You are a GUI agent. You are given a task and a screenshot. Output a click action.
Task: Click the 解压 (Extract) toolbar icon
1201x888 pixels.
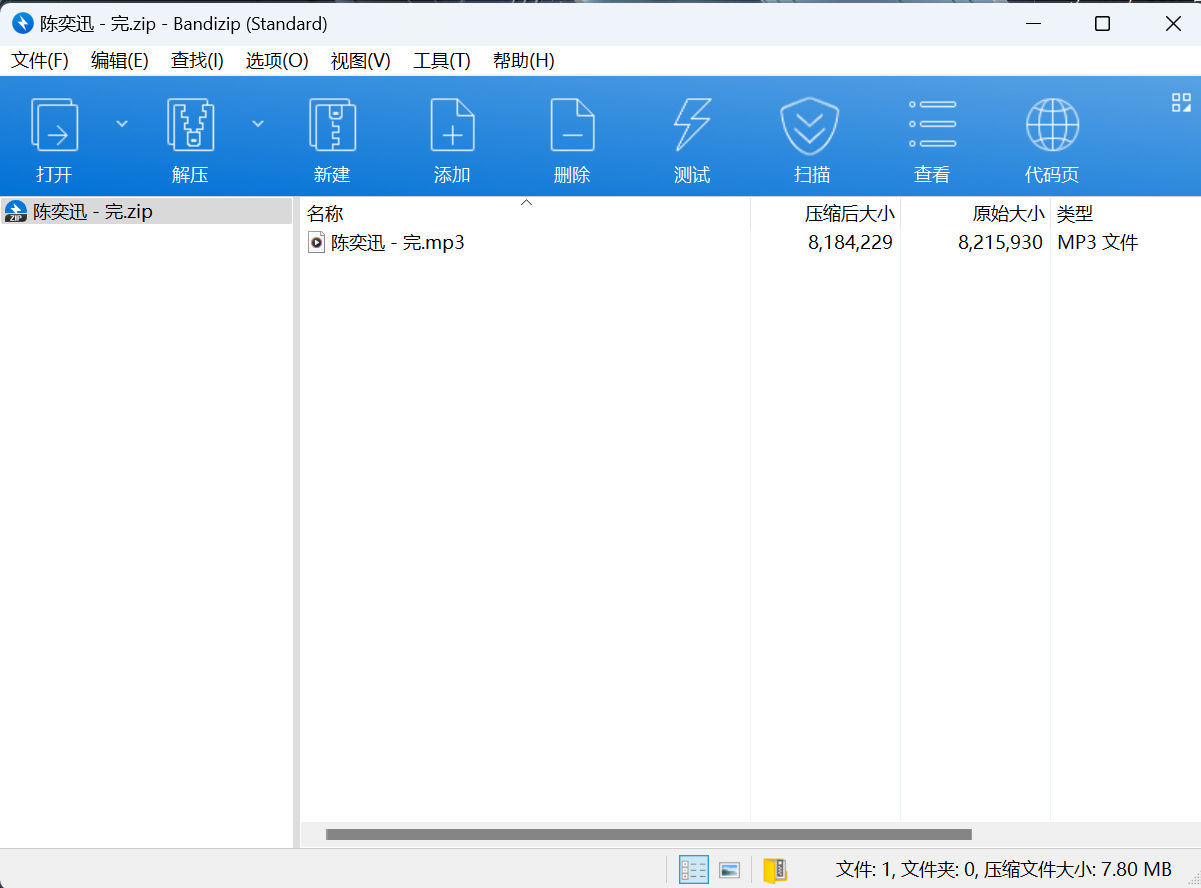(190, 124)
